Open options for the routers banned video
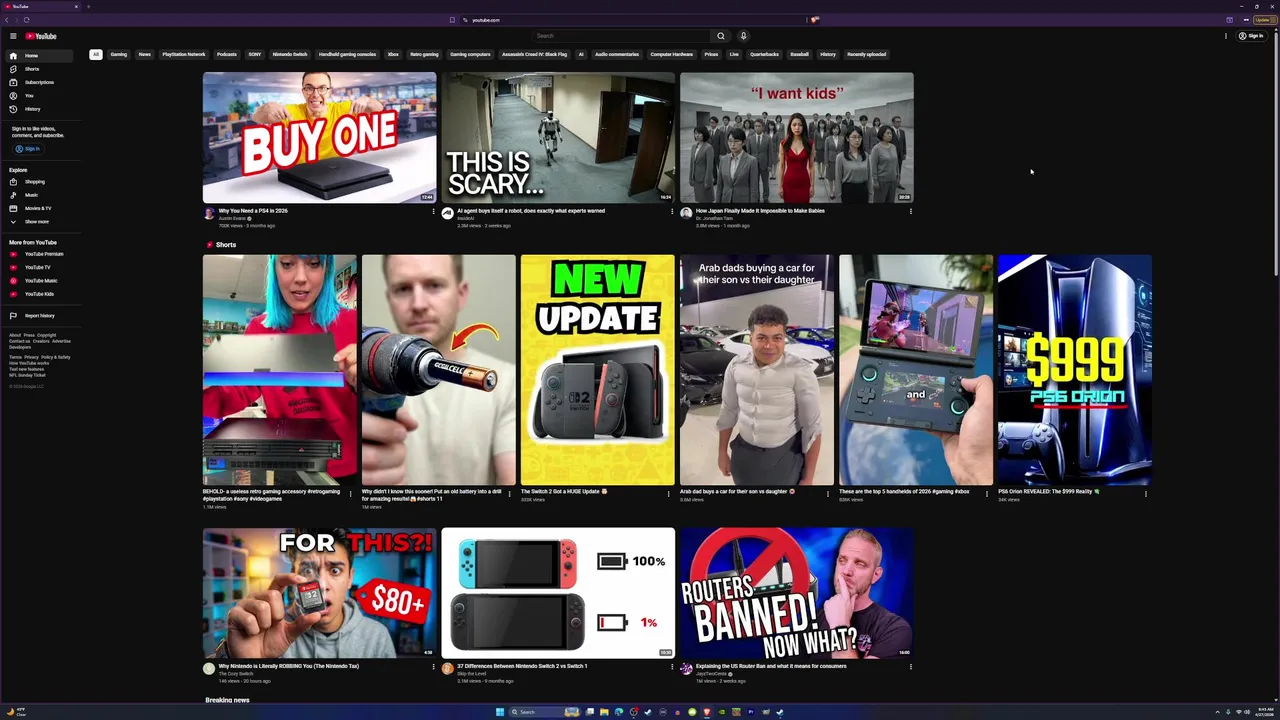Viewport: 1280px width, 720px height. (x=910, y=666)
